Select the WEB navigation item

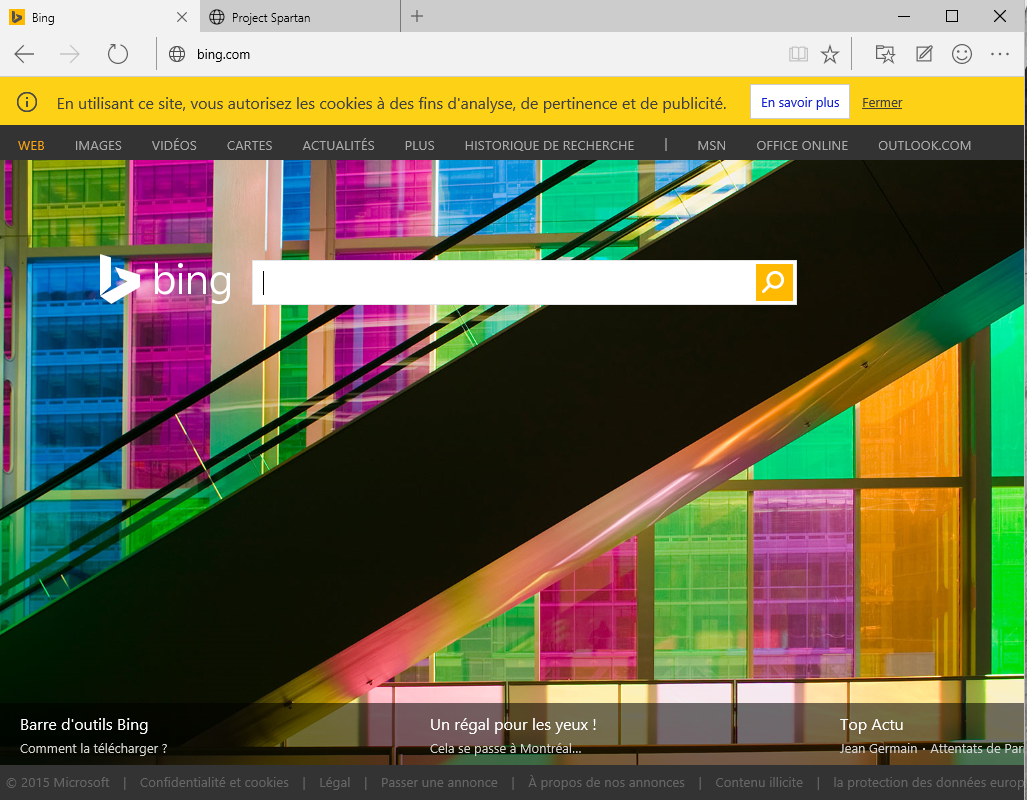point(31,145)
